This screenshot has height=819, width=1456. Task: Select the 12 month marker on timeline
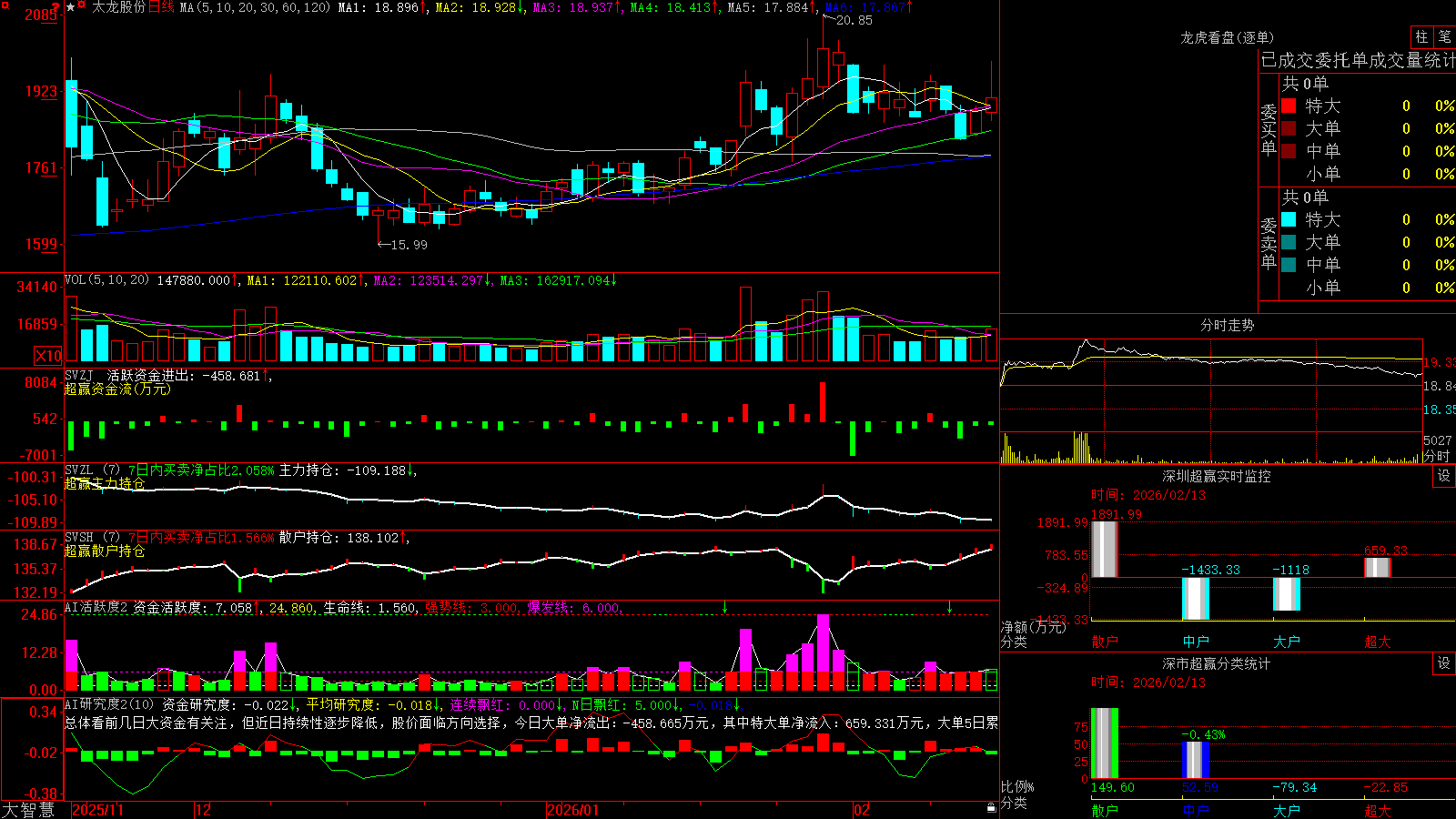point(204,810)
